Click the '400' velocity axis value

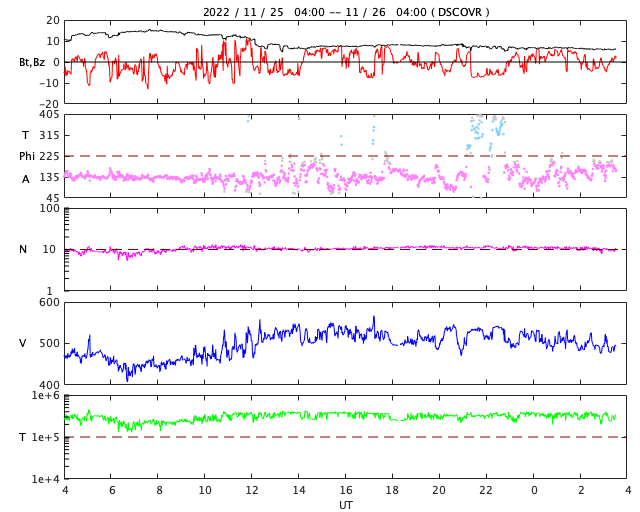pos(49,385)
